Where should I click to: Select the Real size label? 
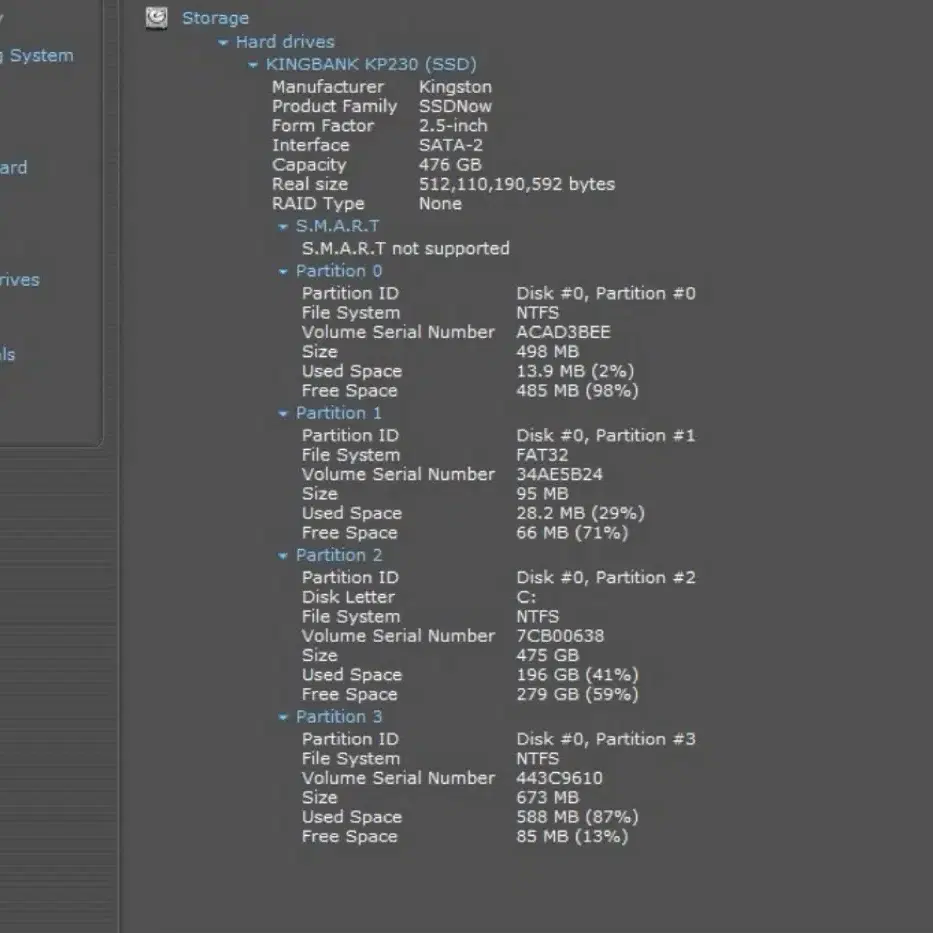(310, 184)
